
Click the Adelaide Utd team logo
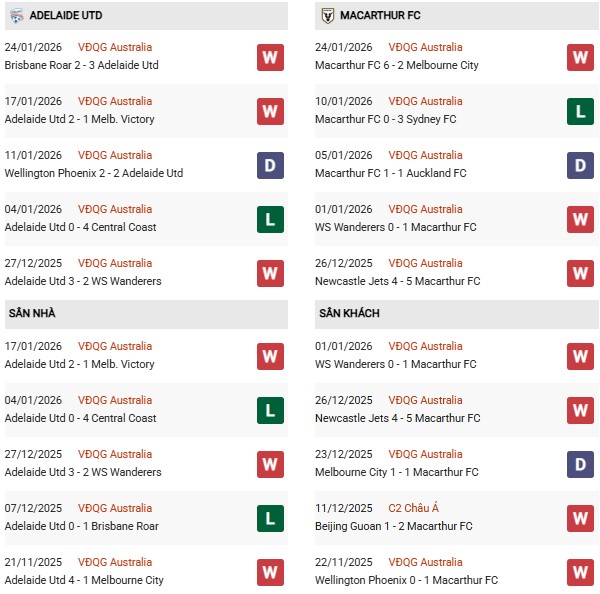(17, 16)
